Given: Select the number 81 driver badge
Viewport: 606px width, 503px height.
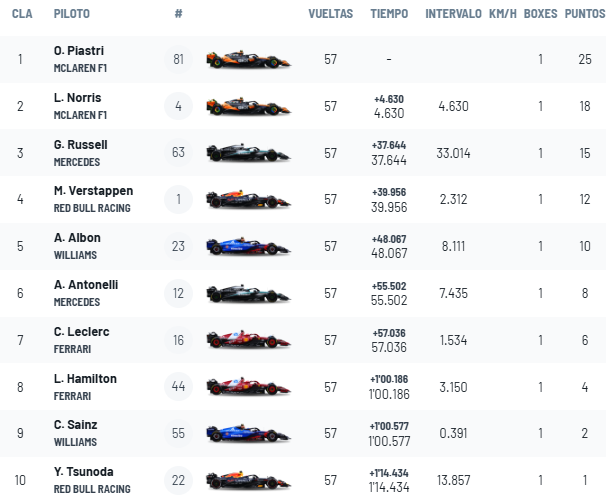Looking at the screenshot, I should point(178,59).
